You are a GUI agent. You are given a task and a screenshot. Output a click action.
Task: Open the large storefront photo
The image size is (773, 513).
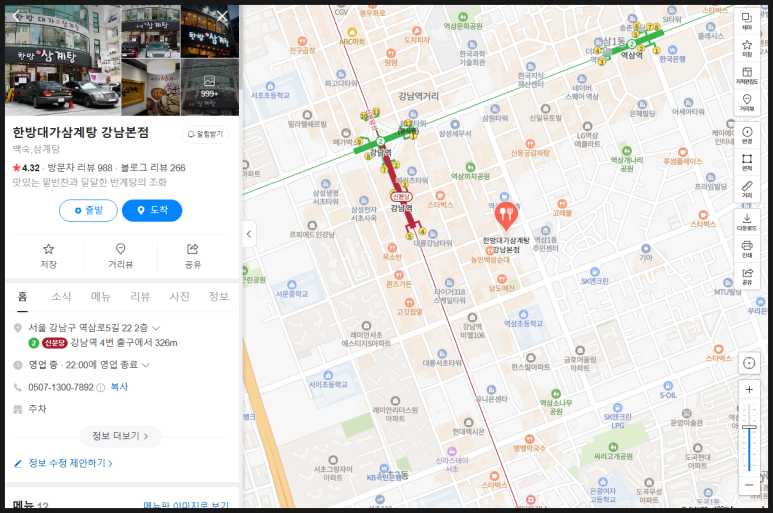[x=63, y=60]
